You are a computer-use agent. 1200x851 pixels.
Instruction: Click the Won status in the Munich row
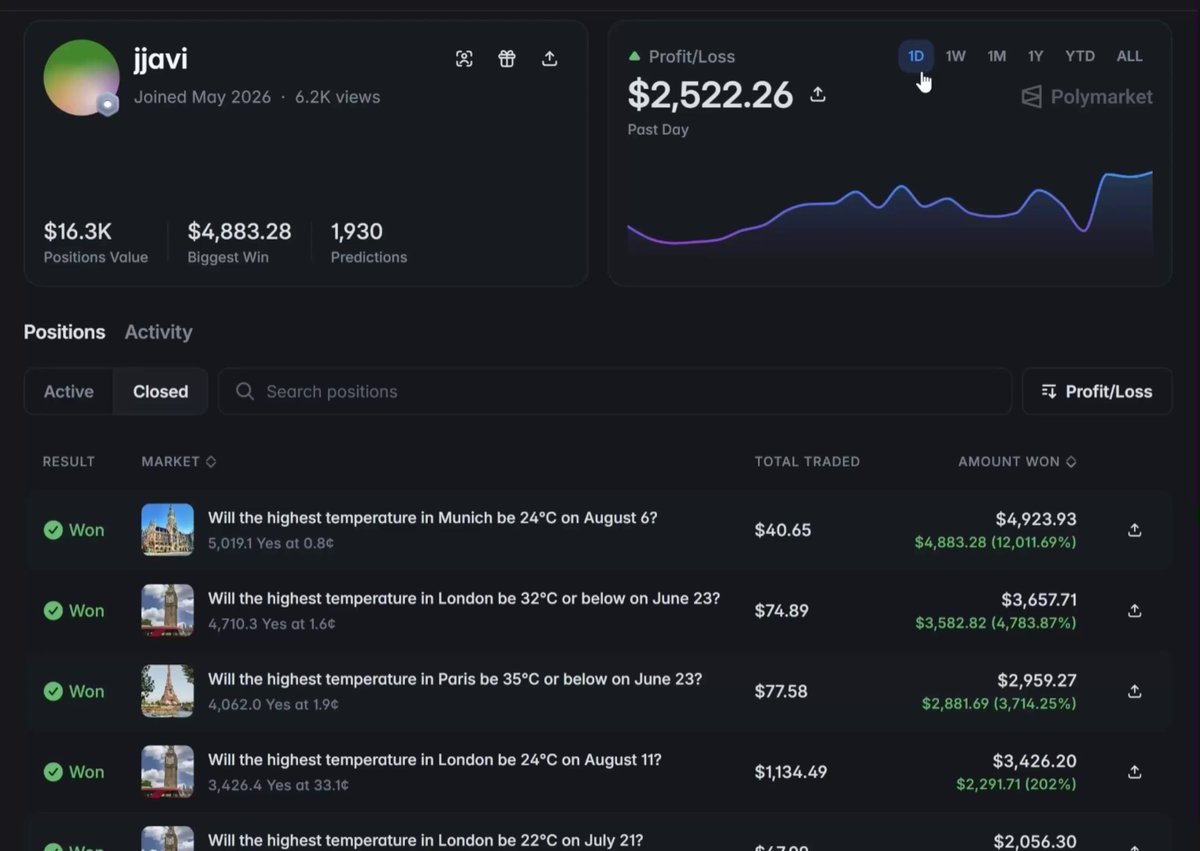click(74, 530)
